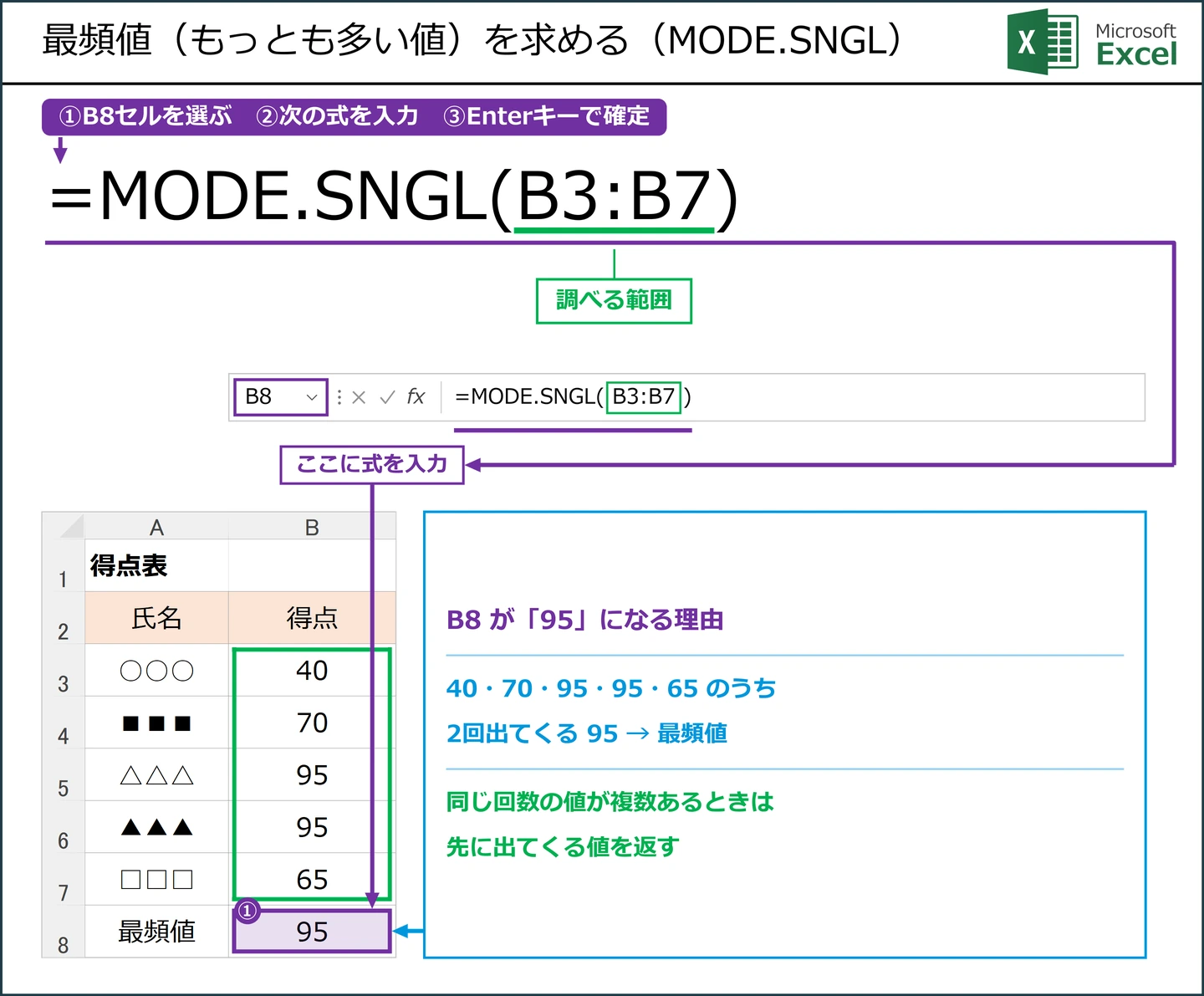Click the name cell ▲▲▲
The width and height of the screenshot is (1204, 996).
pos(156,827)
